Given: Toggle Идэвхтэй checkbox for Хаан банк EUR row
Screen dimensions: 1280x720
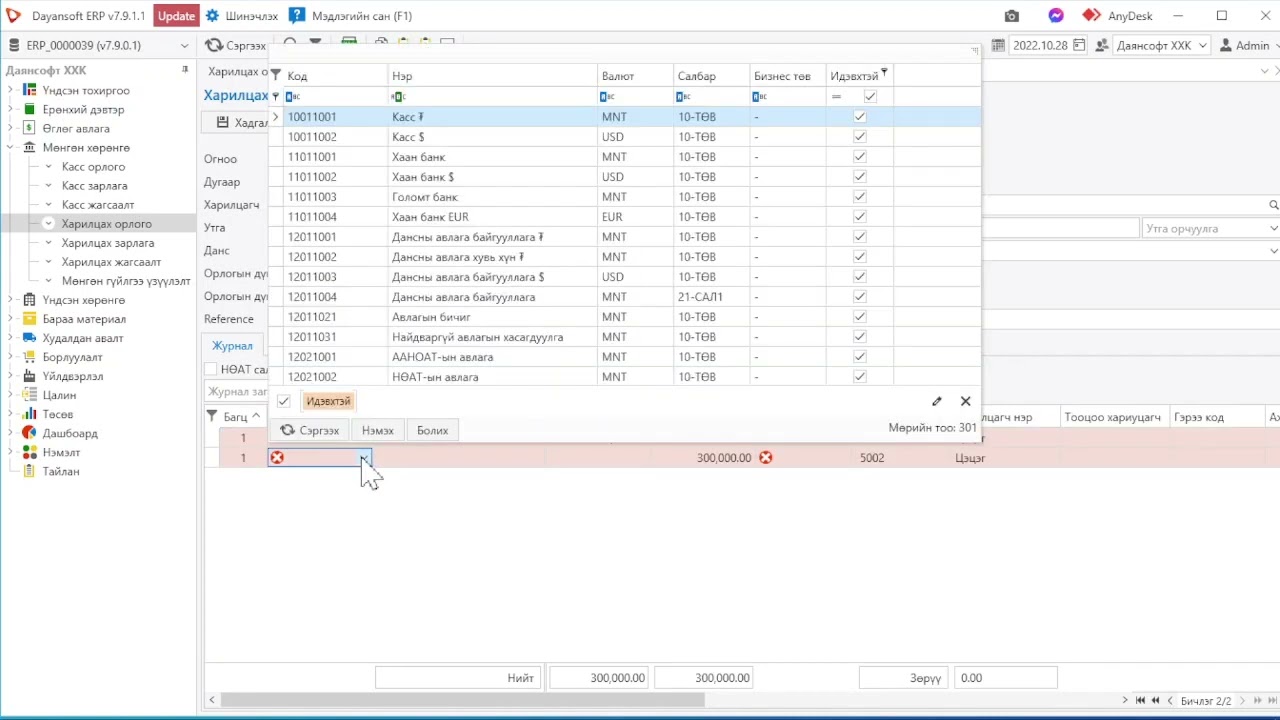Looking at the screenshot, I should tap(859, 217).
